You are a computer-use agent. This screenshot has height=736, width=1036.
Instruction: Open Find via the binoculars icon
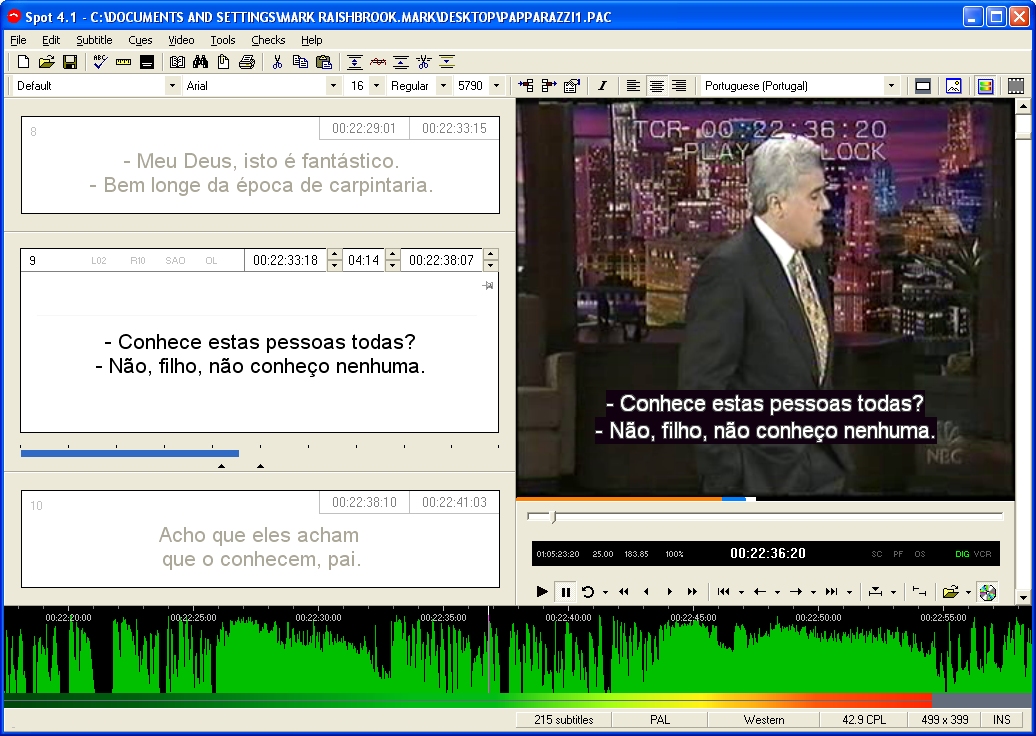(199, 62)
